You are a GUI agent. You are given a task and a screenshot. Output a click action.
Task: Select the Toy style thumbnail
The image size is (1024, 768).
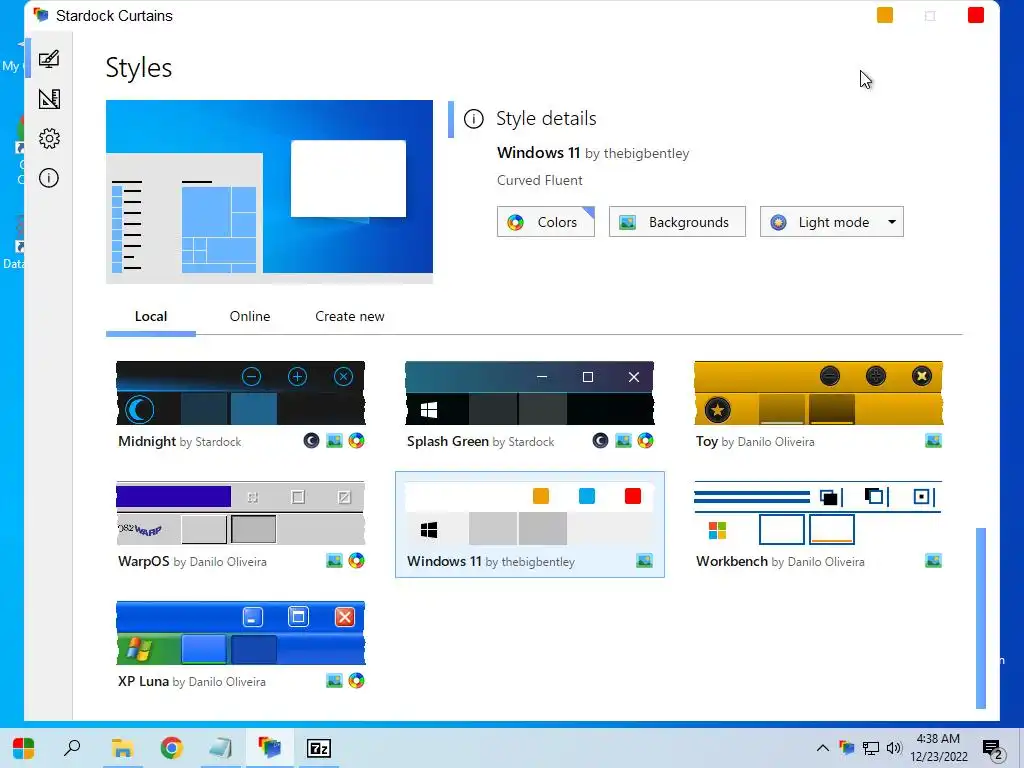click(x=818, y=392)
